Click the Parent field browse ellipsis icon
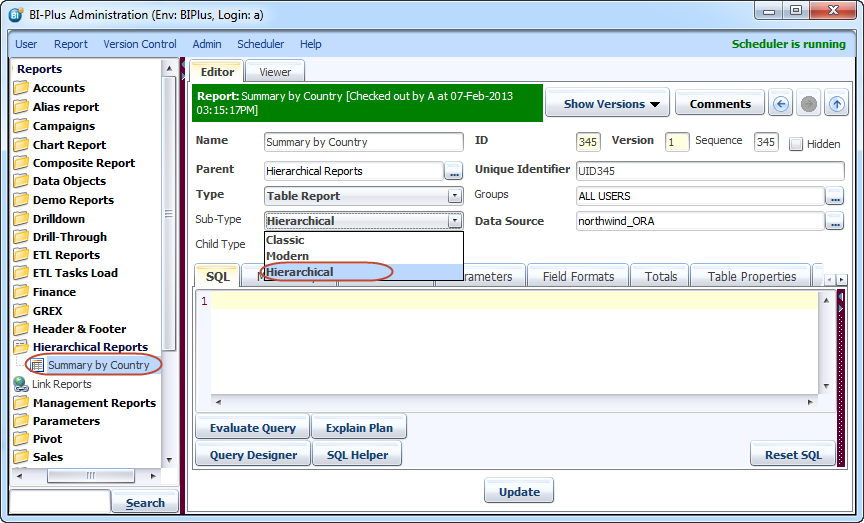The width and height of the screenshot is (864, 523). 454,171
